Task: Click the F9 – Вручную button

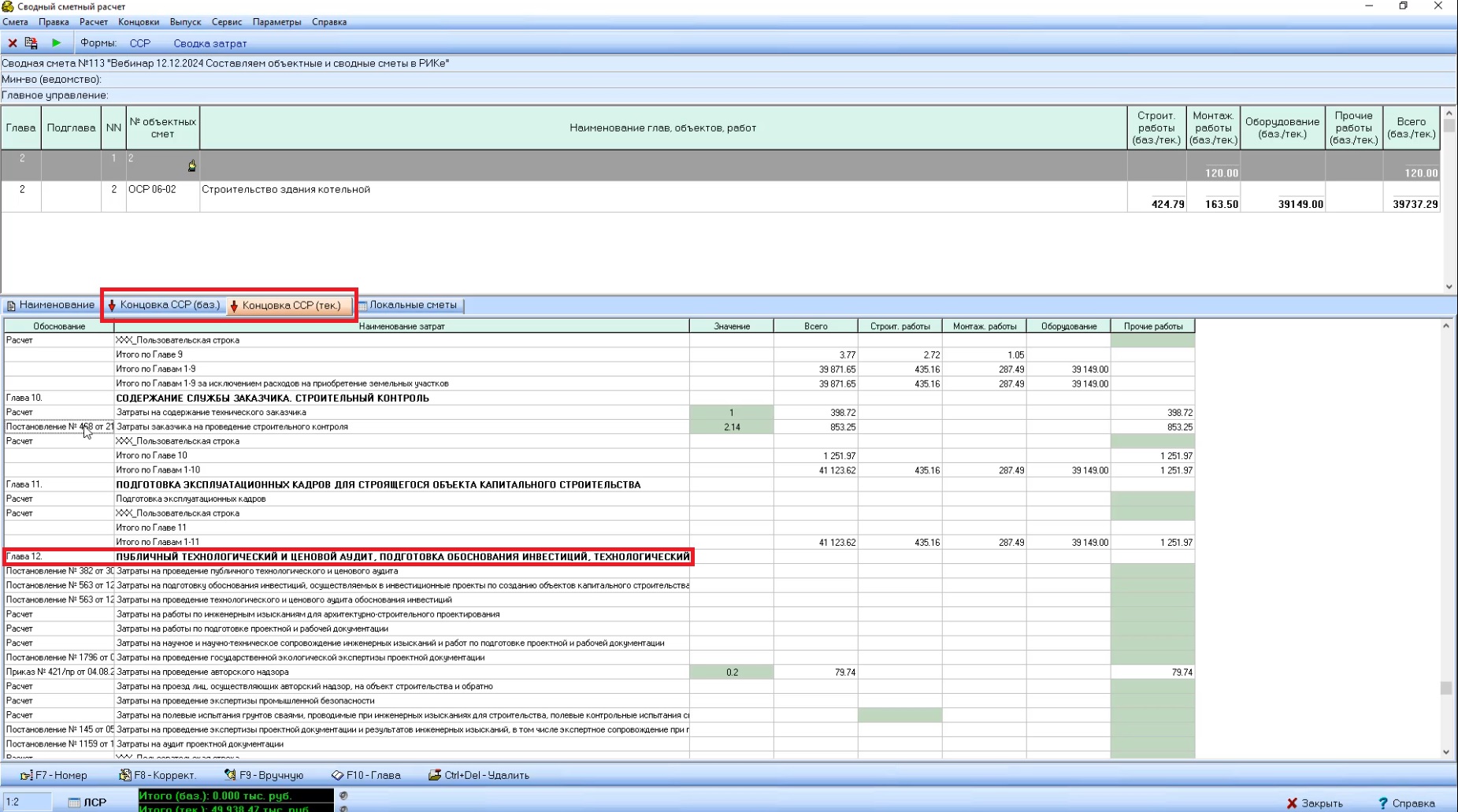Action: click(x=264, y=776)
